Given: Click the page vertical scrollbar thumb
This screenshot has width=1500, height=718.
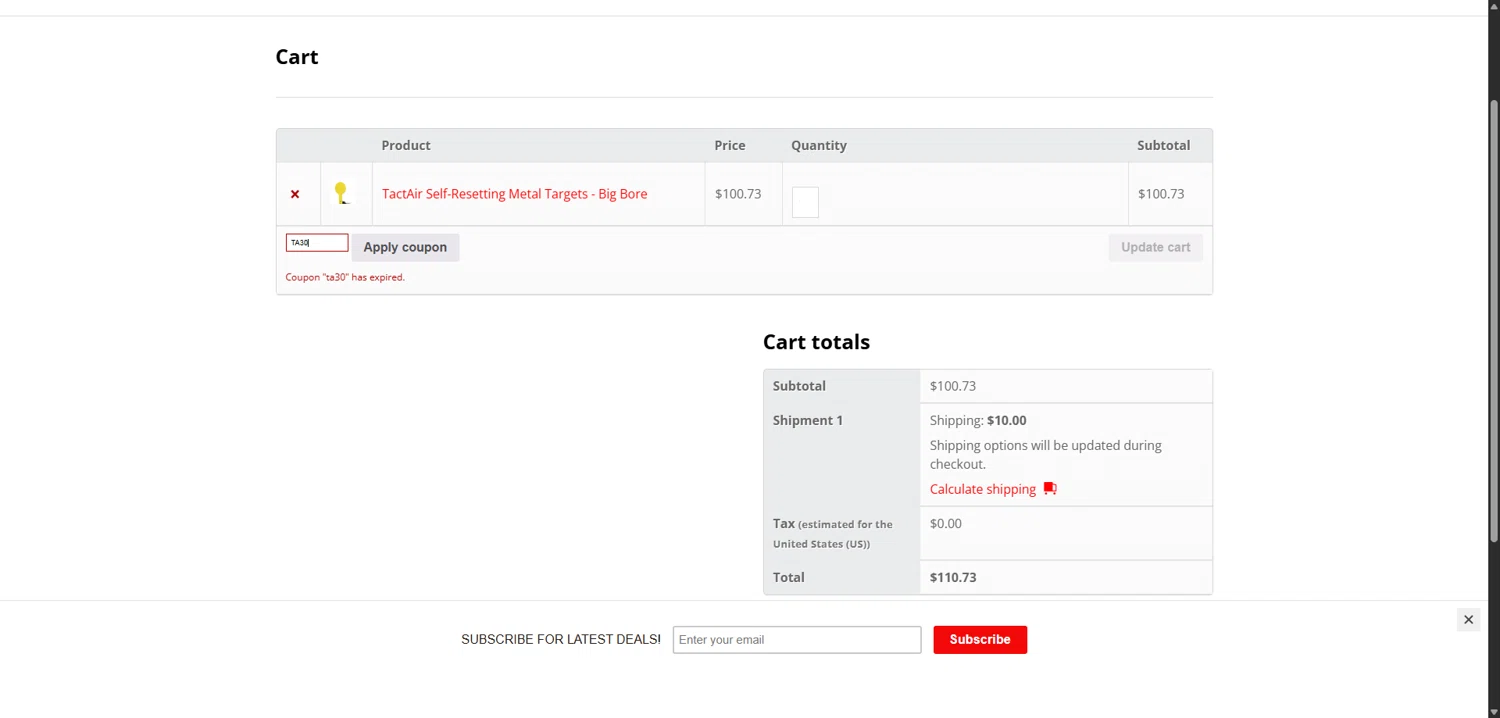Looking at the screenshot, I should click(1494, 320).
